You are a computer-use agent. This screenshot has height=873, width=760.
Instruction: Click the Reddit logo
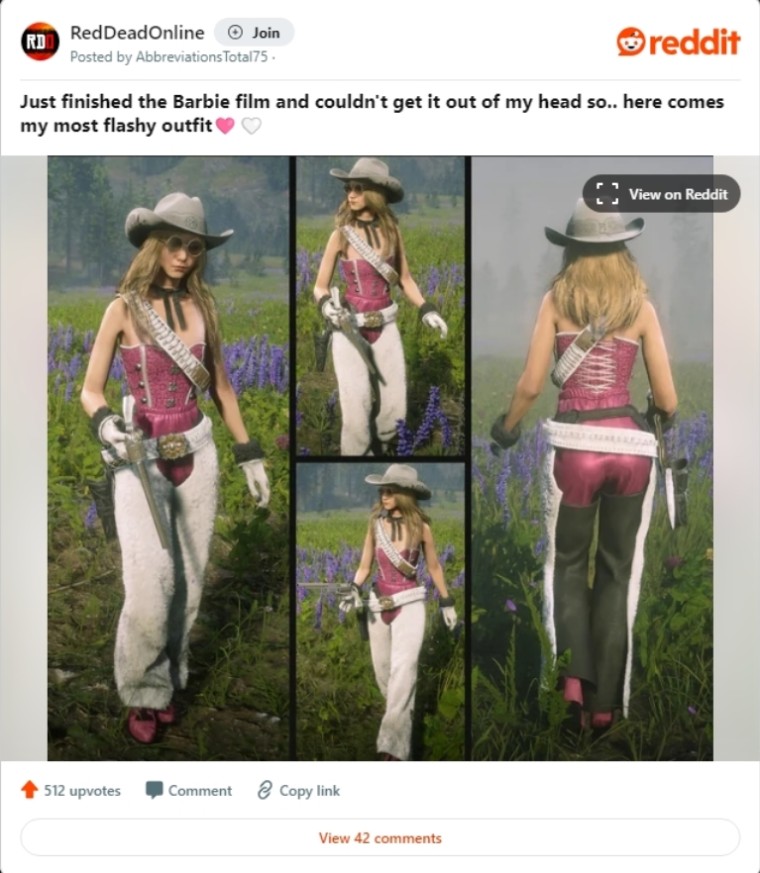pyautogui.click(x=678, y=42)
